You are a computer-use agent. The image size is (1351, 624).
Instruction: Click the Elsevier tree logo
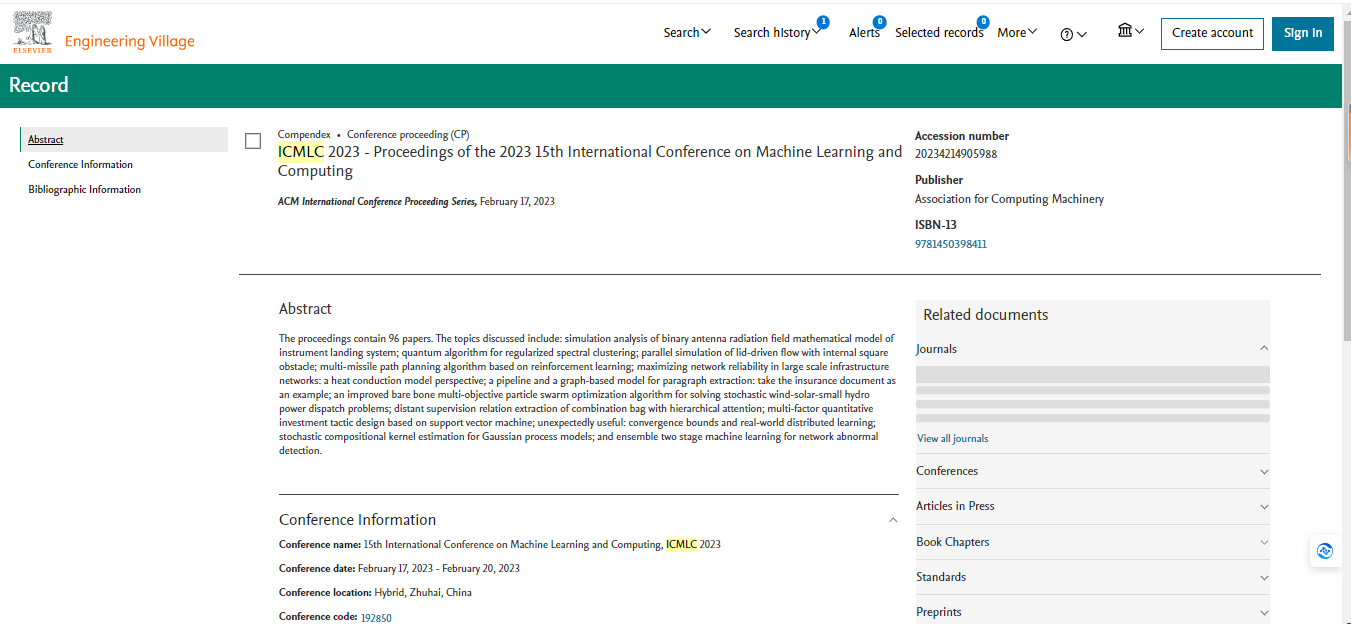(x=33, y=33)
